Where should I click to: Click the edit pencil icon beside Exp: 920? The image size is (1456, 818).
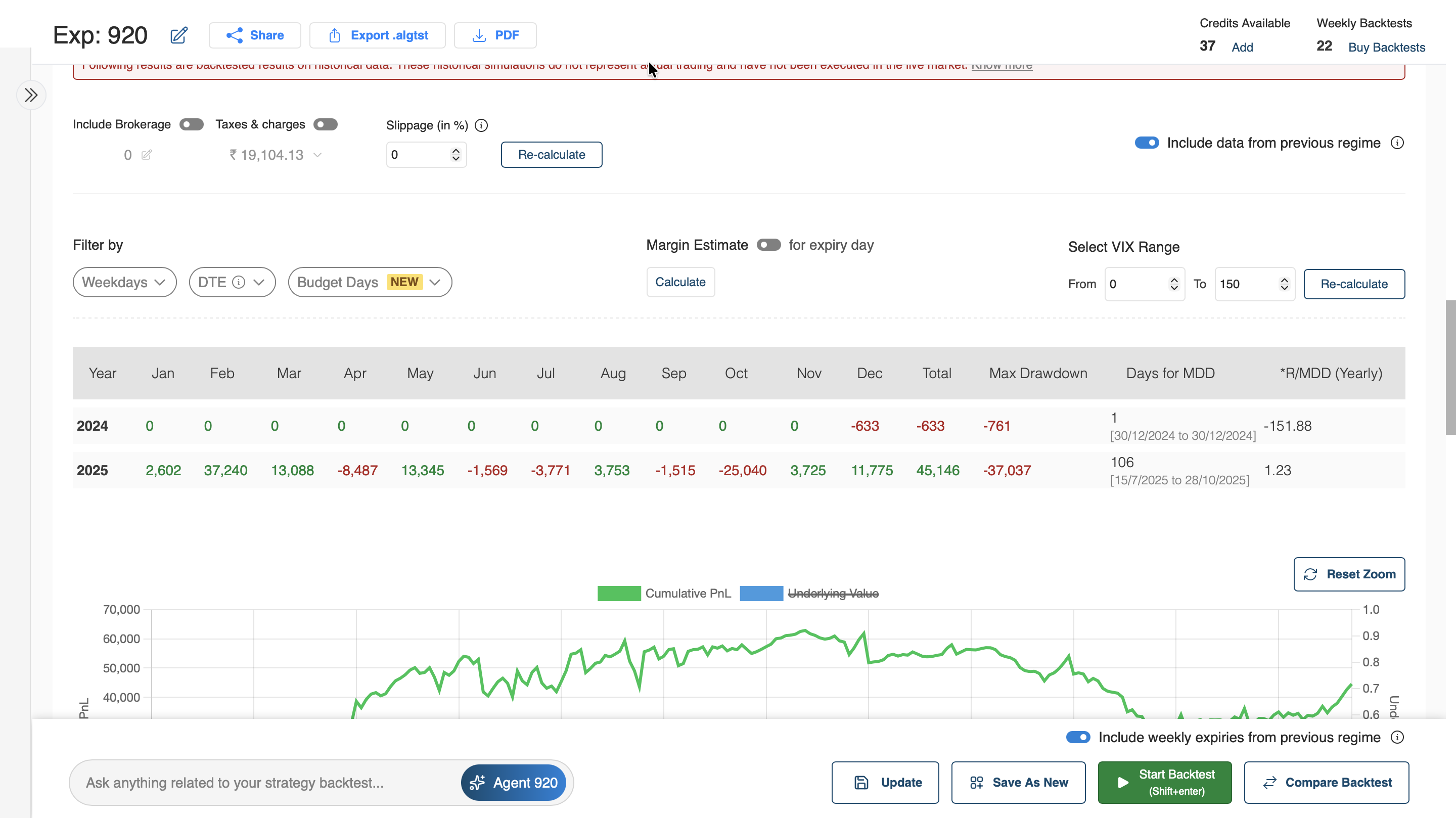pos(178,35)
